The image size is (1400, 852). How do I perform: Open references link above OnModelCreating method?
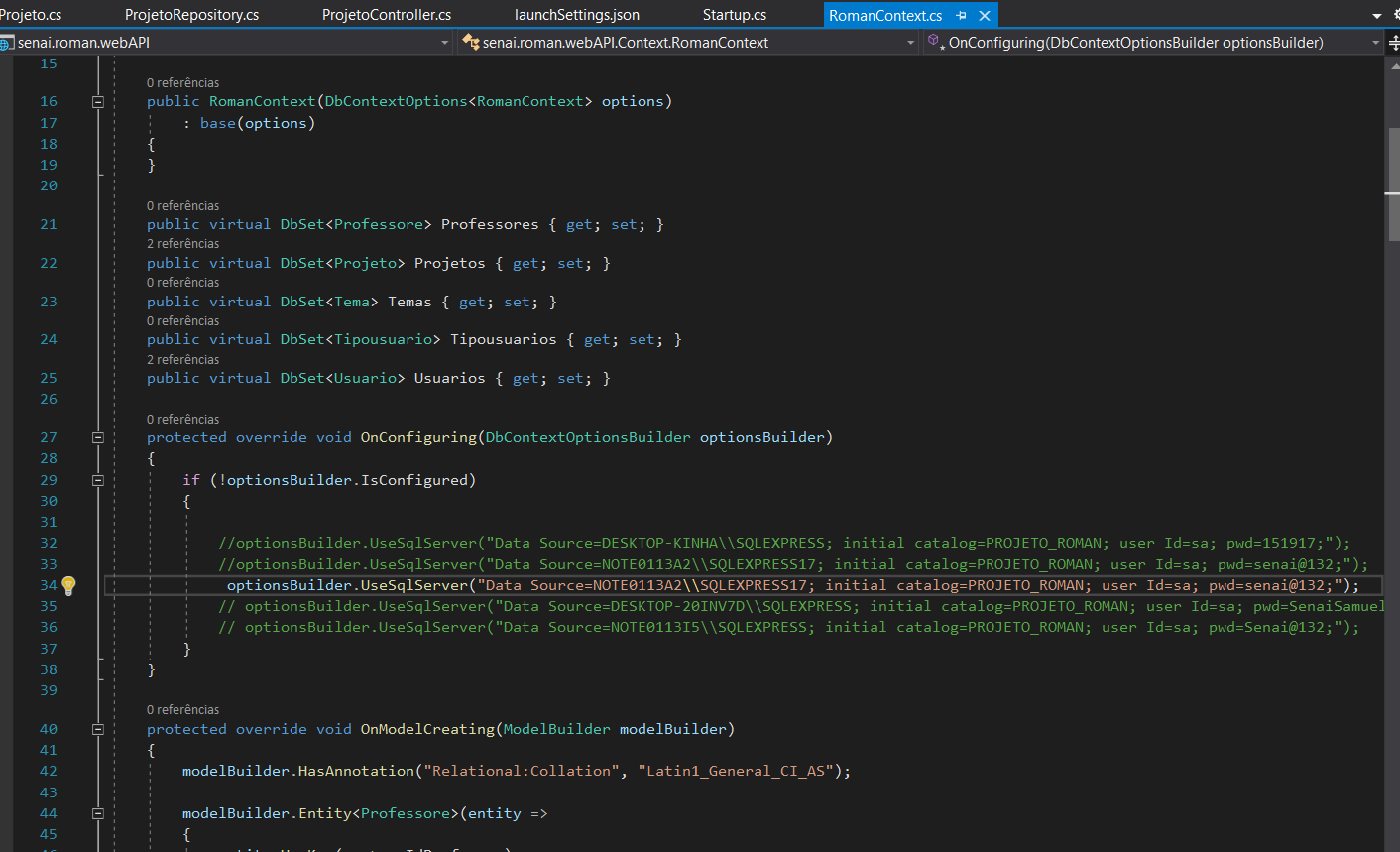tap(183, 710)
